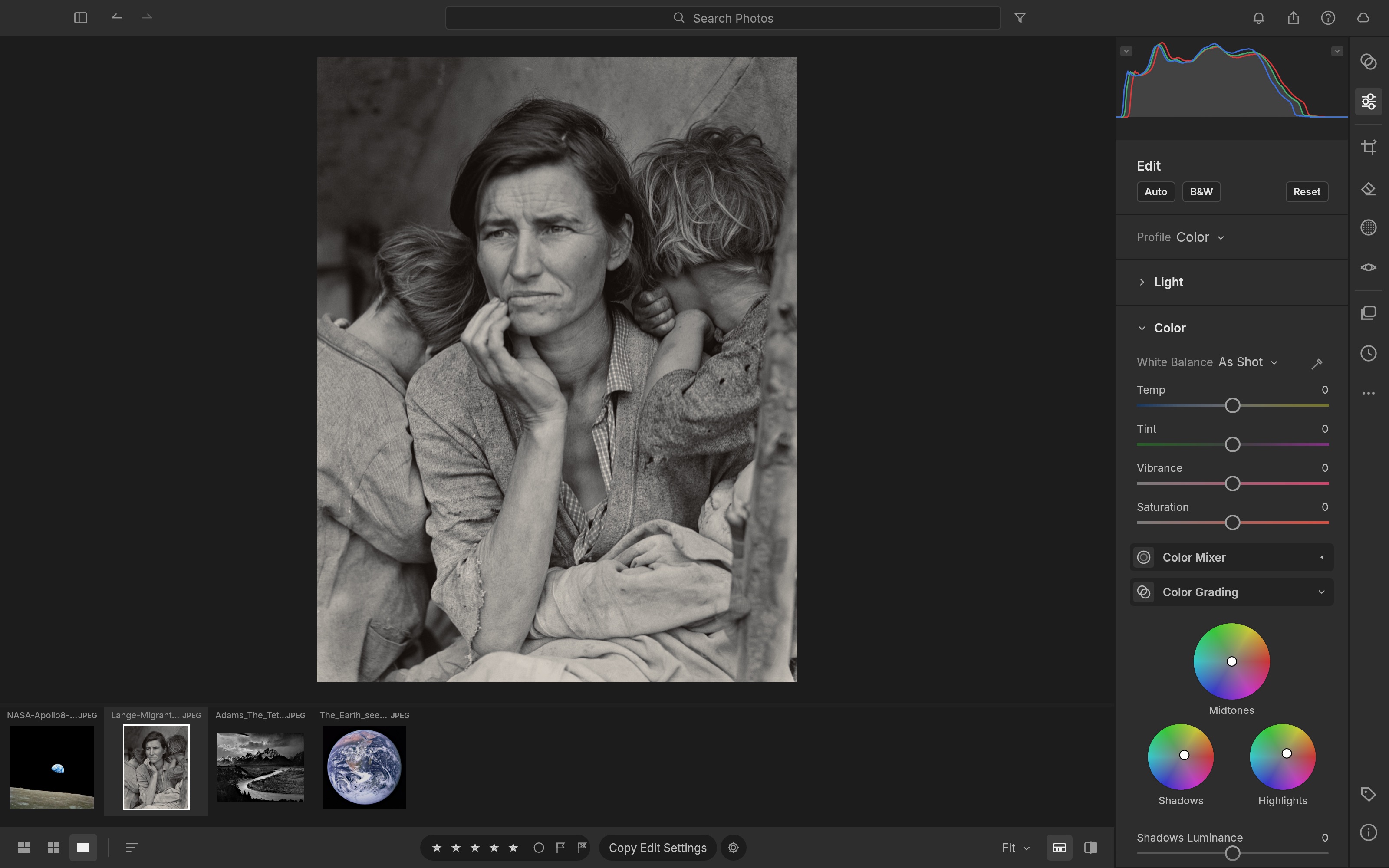Click the Auto edit button

pos(1155,192)
